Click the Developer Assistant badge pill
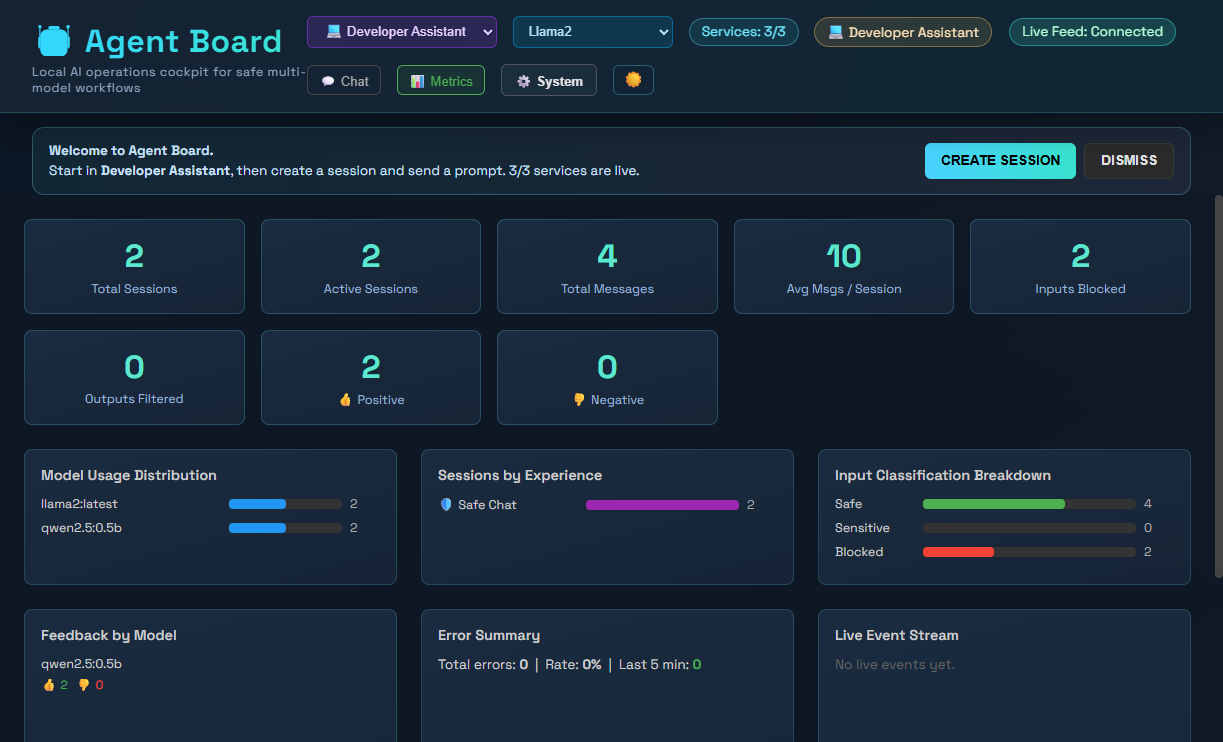1223x742 pixels. pos(903,32)
